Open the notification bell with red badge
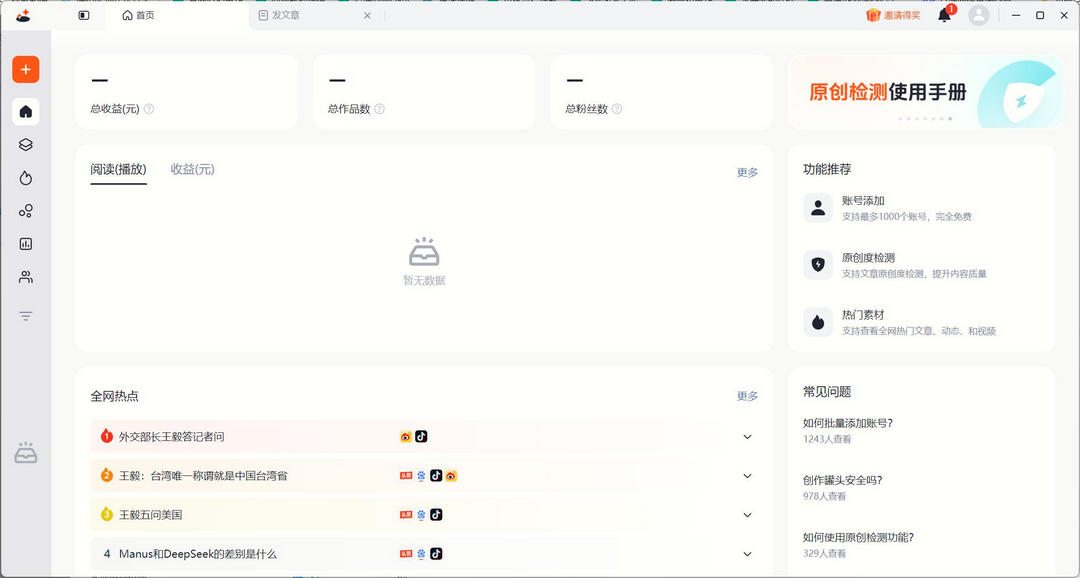The image size is (1080, 578). click(941, 15)
